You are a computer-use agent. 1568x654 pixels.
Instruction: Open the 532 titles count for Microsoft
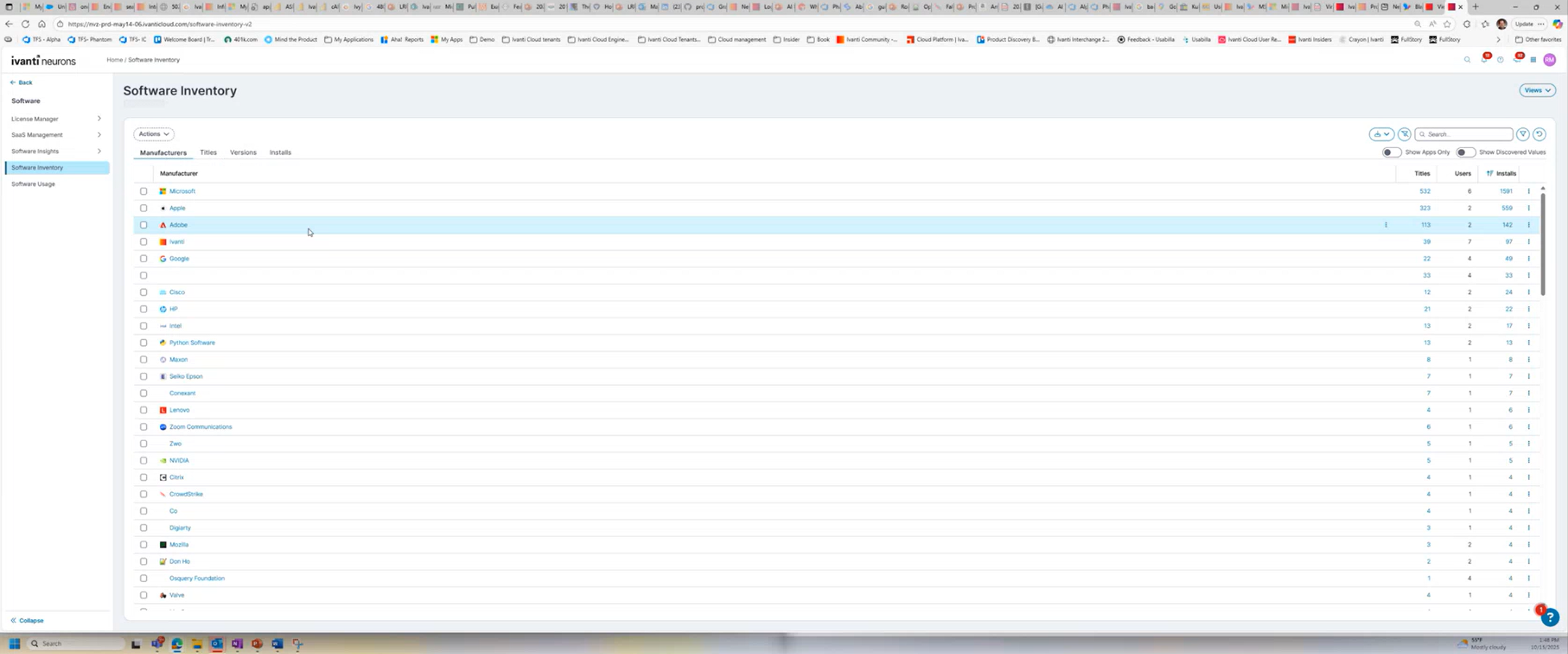click(x=1425, y=191)
